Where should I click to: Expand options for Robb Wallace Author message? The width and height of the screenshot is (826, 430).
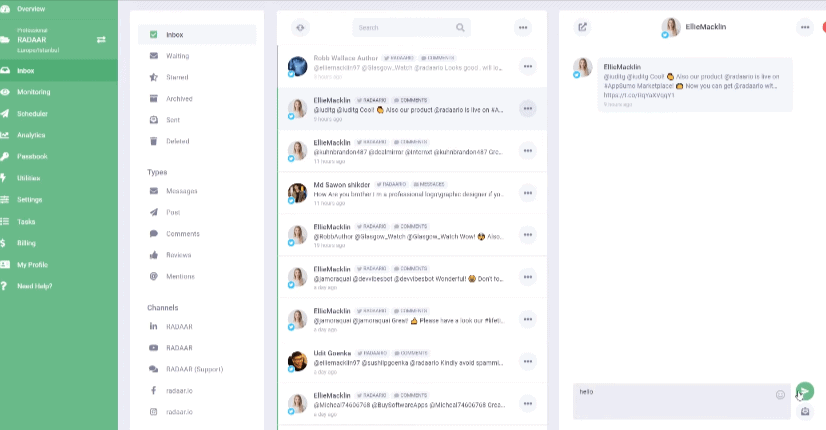[527, 66]
